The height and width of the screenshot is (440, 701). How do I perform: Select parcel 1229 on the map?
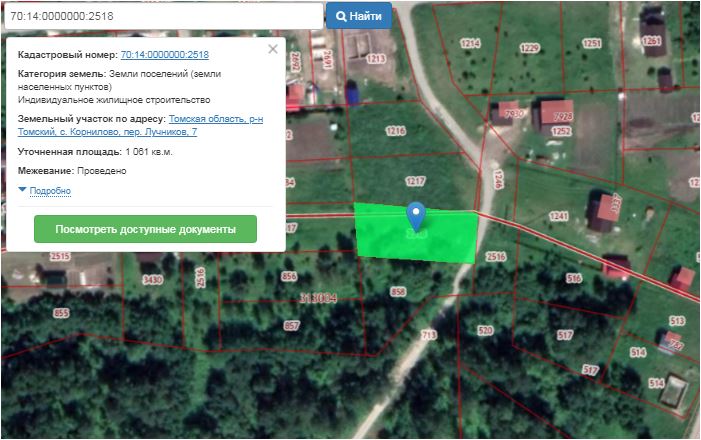click(529, 48)
